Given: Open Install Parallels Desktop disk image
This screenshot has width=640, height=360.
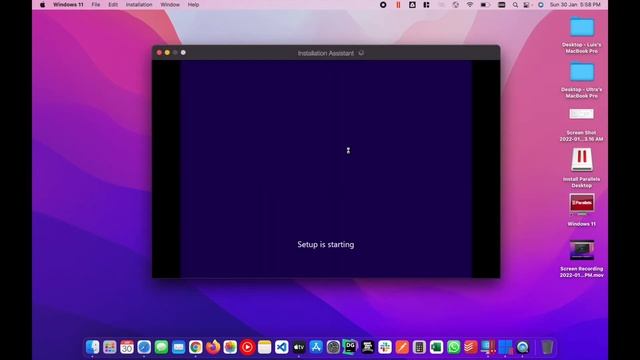Looking at the screenshot, I should (x=582, y=160).
